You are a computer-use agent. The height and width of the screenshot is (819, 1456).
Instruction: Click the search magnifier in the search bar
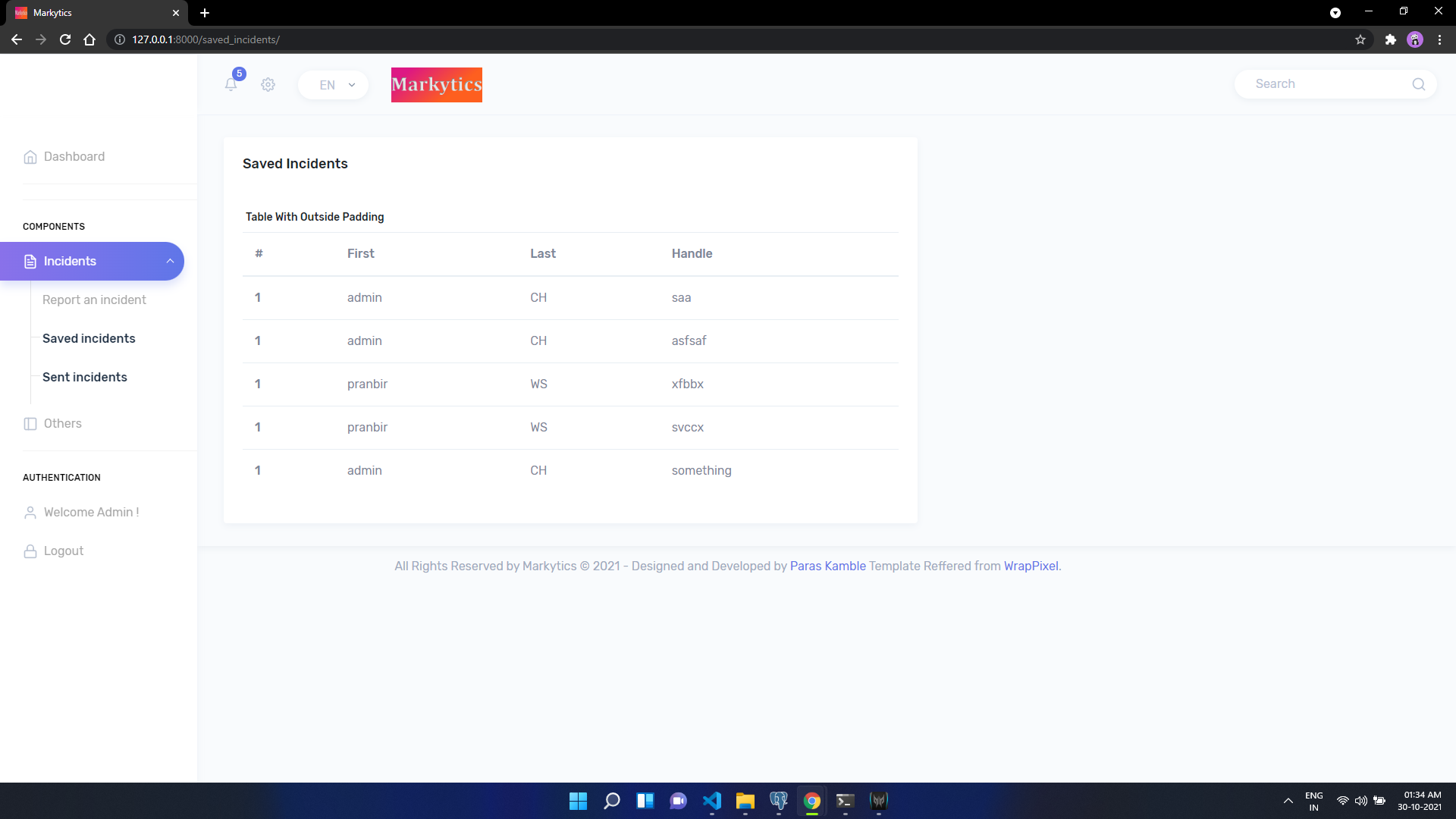[1419, 84]
